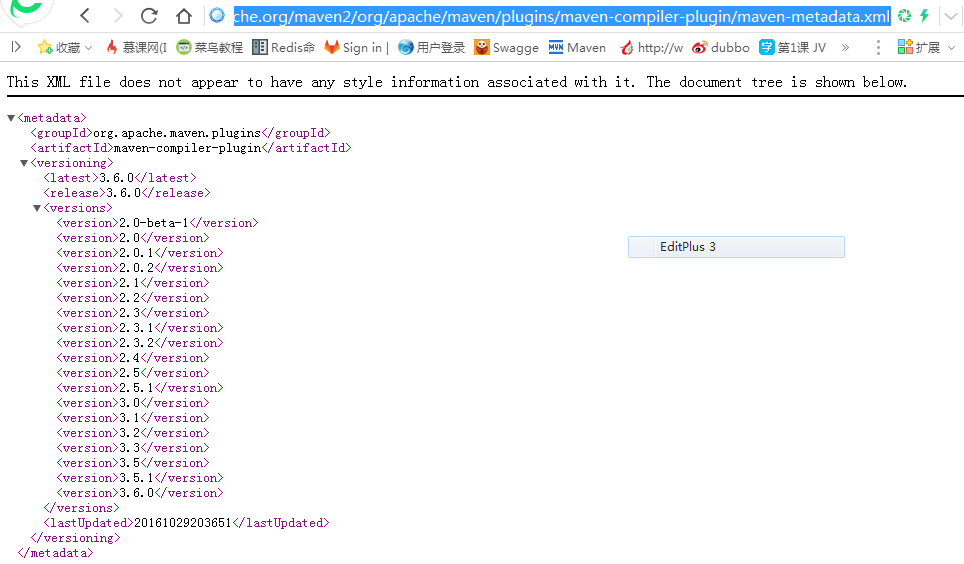The height and width of the screenshot is (564, 964).
Task: Click version 3.5.1 entry
Action: coord(140,478)
